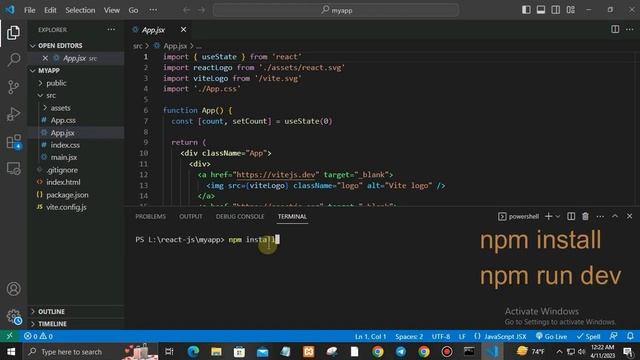640x360 pixels.
Task: Open the Source Control view
Action: click(13, 87)
